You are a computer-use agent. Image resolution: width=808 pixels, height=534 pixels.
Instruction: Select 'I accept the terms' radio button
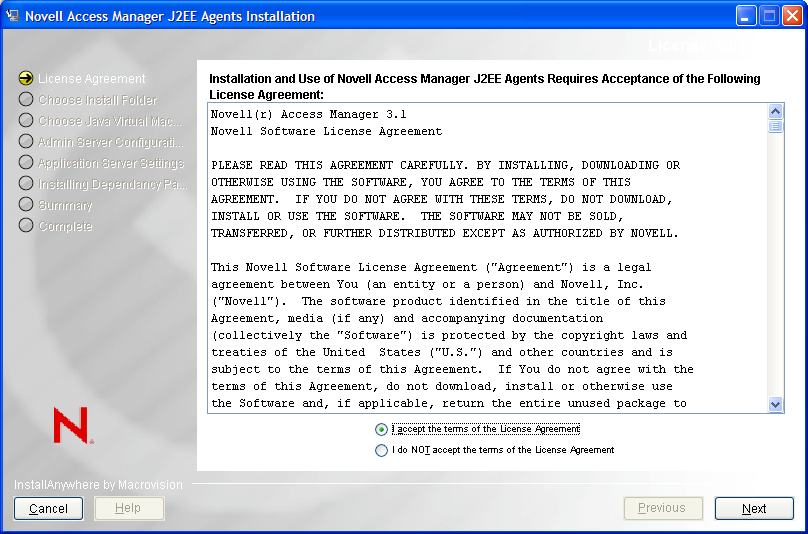pyautogui.click(x=381, y=429)
